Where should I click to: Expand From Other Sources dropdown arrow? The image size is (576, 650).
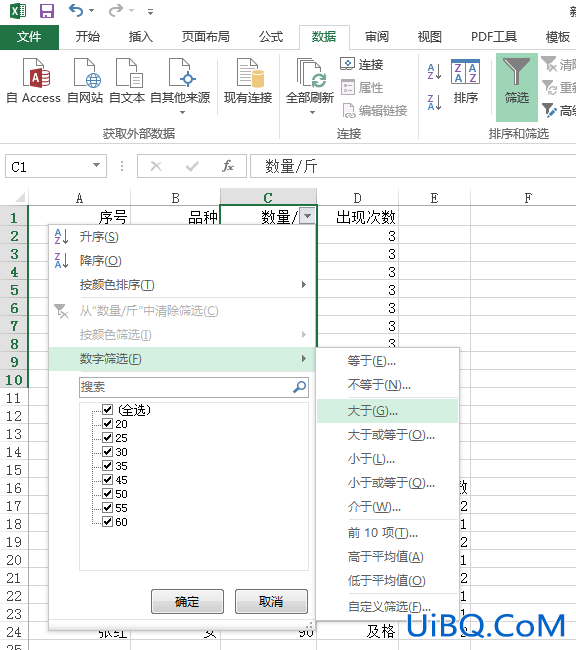click(x=182, y=112)
